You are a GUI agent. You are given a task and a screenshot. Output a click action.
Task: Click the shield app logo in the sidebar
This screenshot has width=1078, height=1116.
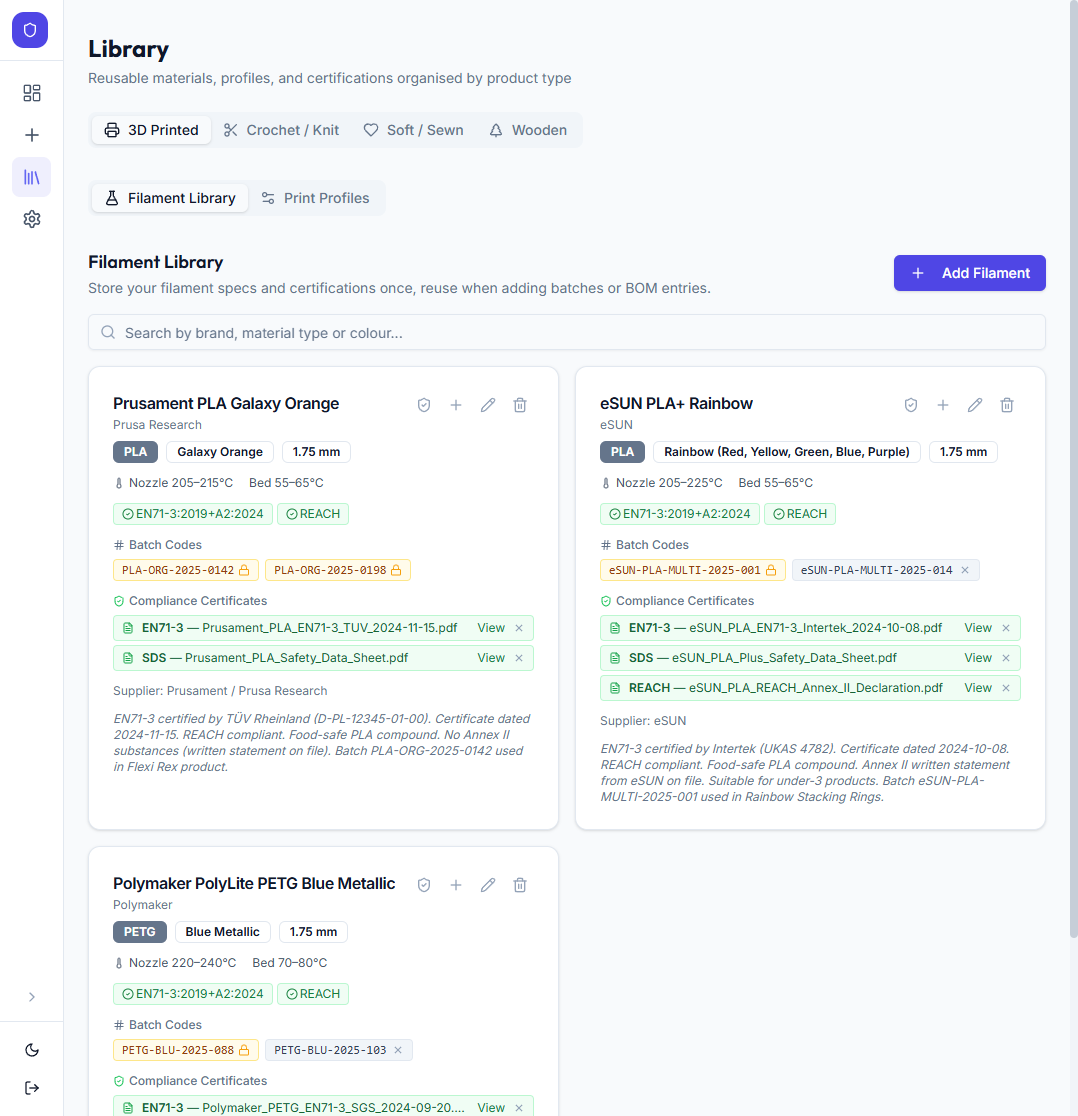point(30,30)
